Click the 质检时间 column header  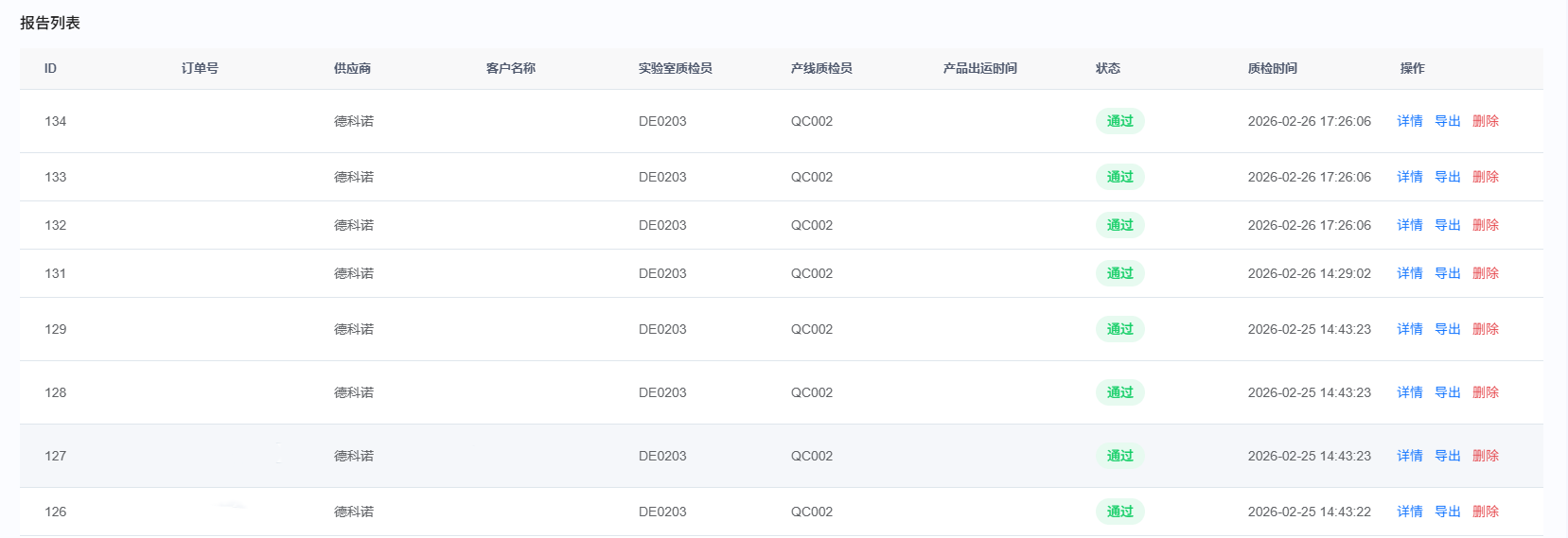[1272, 68]
